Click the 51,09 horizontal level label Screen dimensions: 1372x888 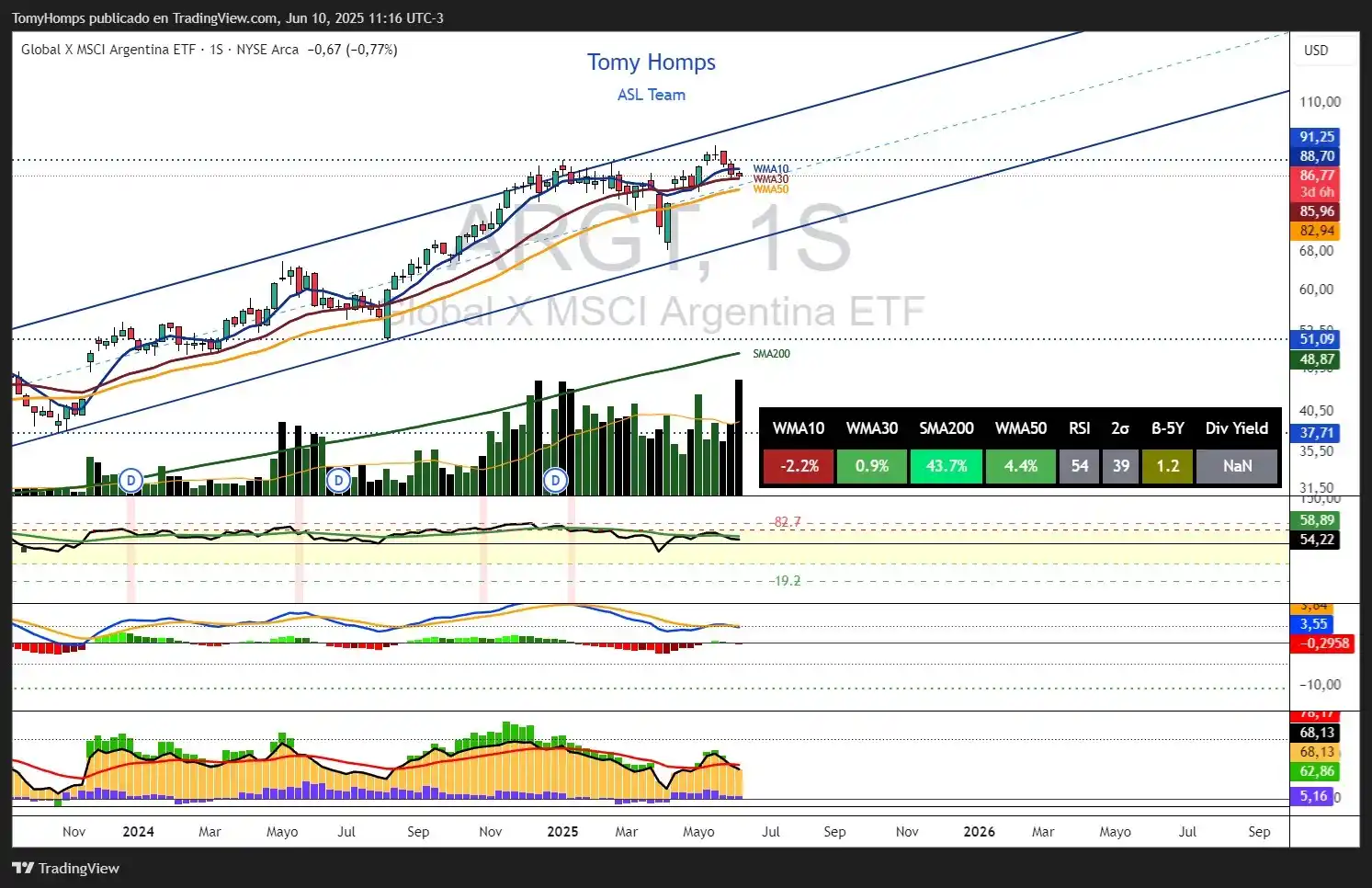coord(1316,339)
